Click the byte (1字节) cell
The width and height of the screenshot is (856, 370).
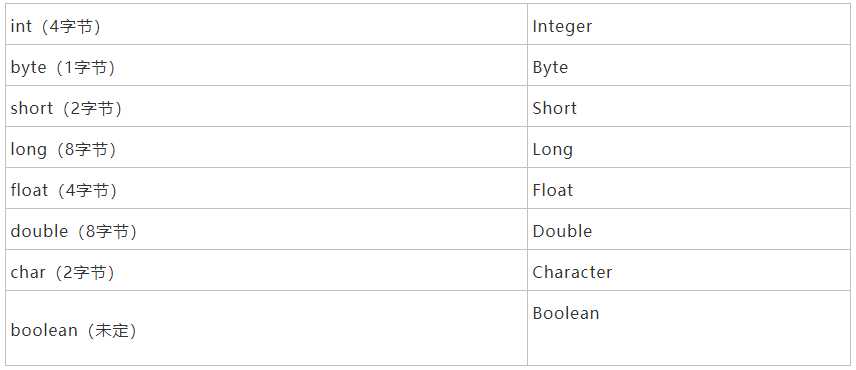(266, 65)
